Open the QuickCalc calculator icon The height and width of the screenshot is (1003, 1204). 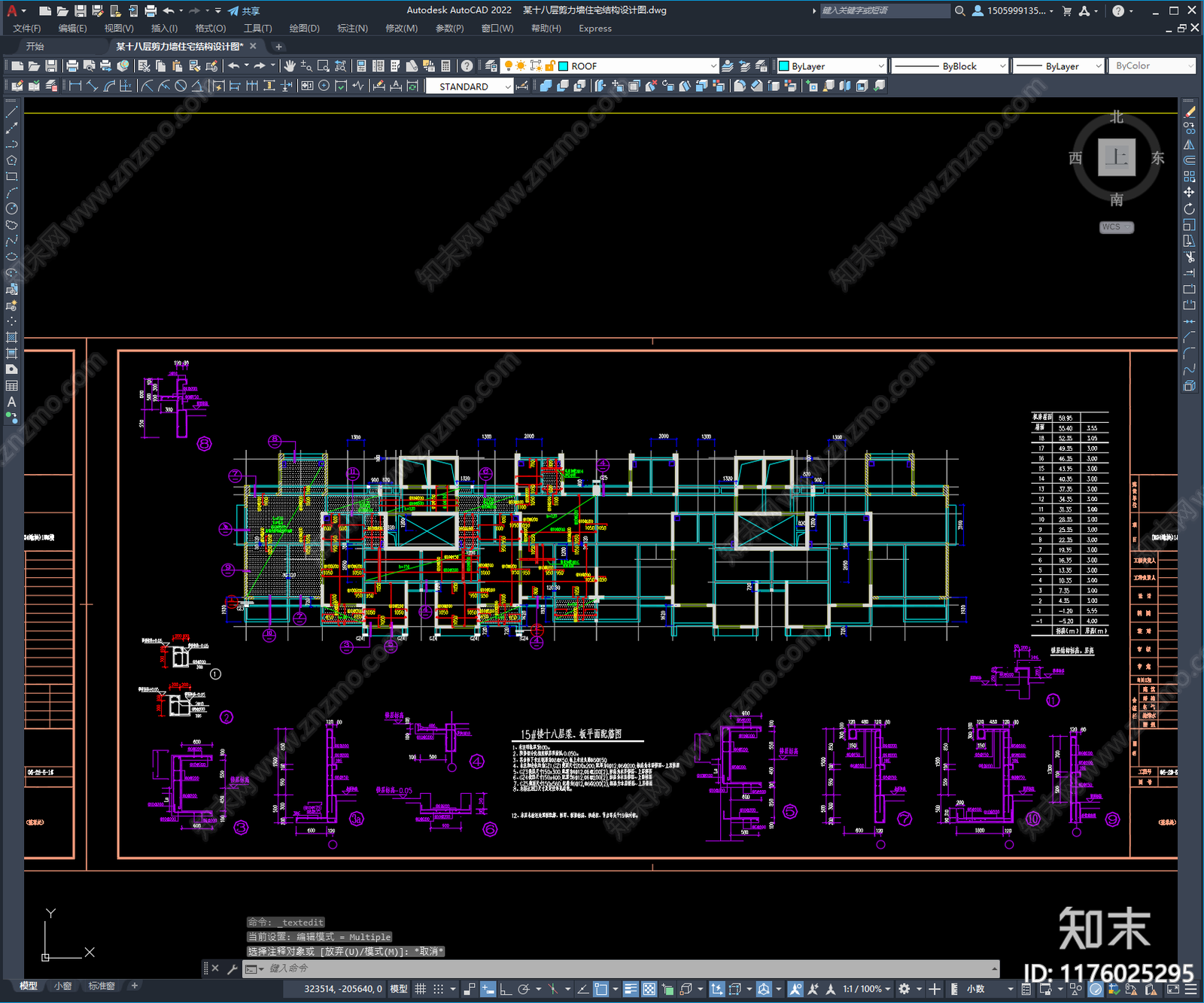(445, 66)
